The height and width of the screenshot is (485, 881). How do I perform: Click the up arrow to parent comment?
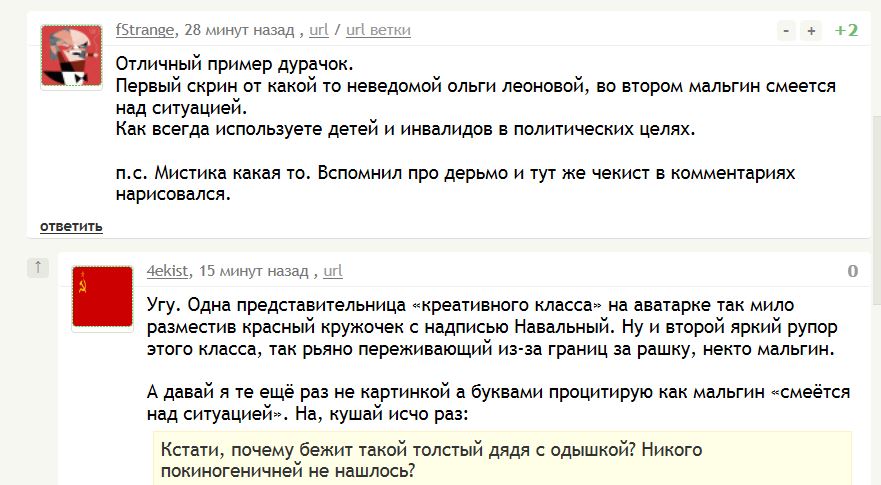point(38,268)
